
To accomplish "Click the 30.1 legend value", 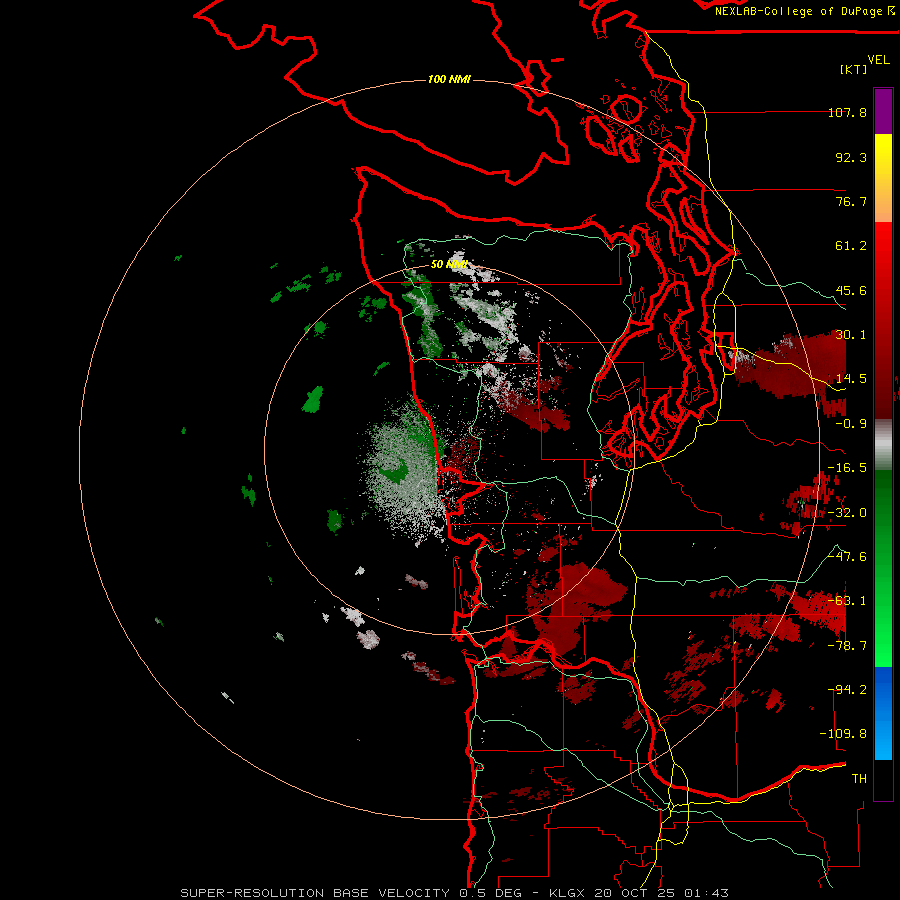I will click(x=851, y=335).
